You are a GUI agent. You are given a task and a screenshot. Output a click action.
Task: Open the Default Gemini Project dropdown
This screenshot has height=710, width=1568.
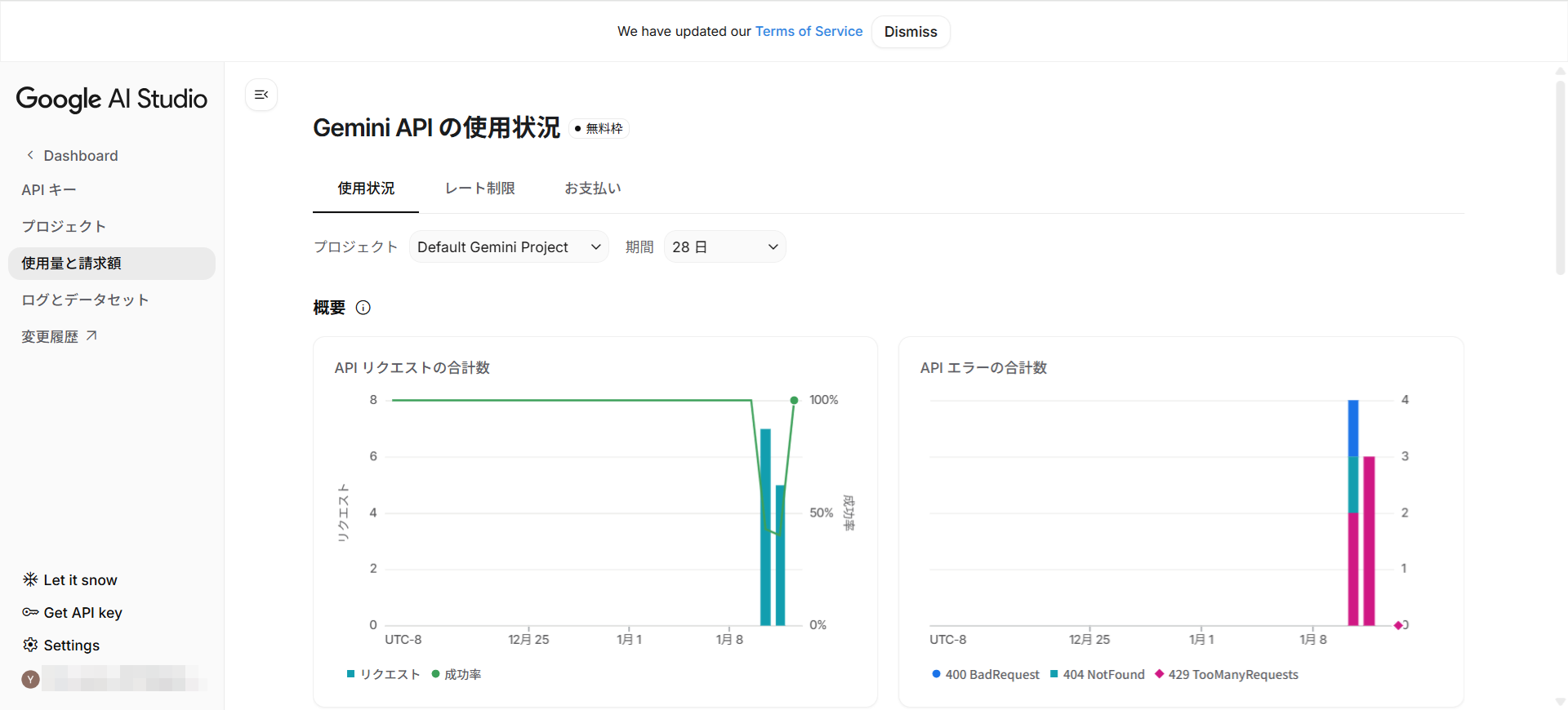[x=508, y=247]
